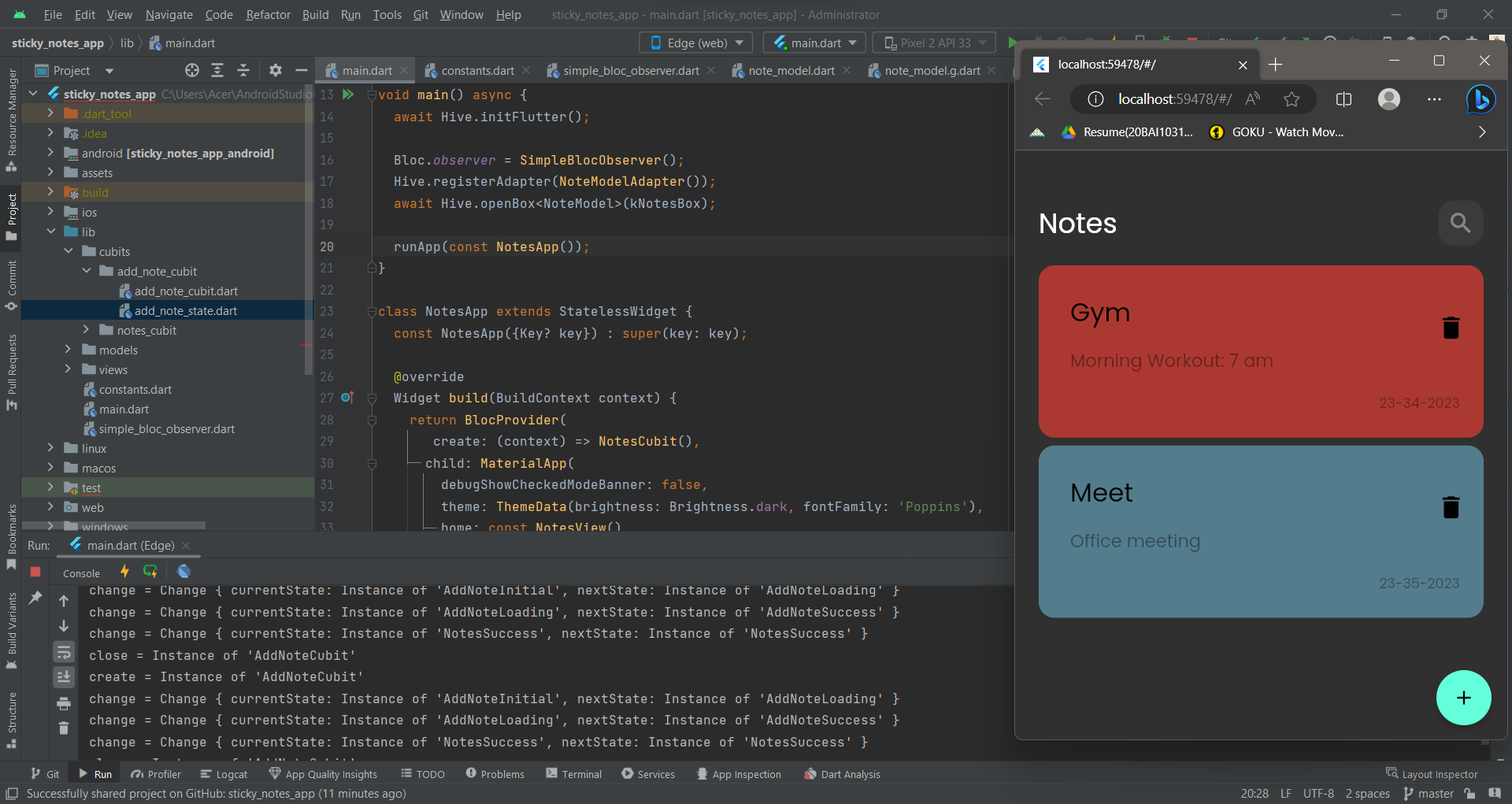The image size is (1512, 804).
Task: Open Dart Analysis from the bottom bar
Action: pos(850,774)
